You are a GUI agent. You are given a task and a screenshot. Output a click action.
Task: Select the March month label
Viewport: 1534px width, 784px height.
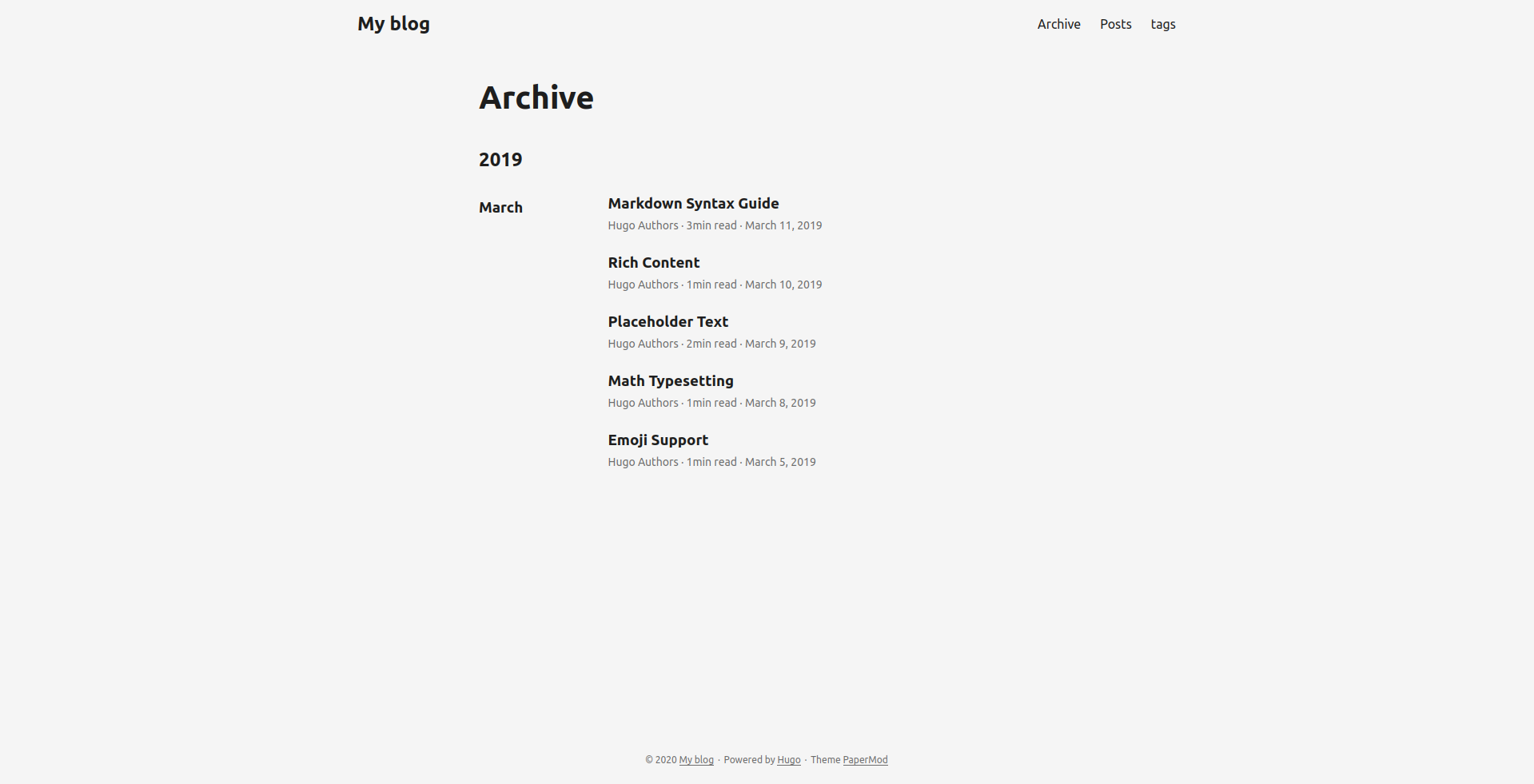click(500, 207)
